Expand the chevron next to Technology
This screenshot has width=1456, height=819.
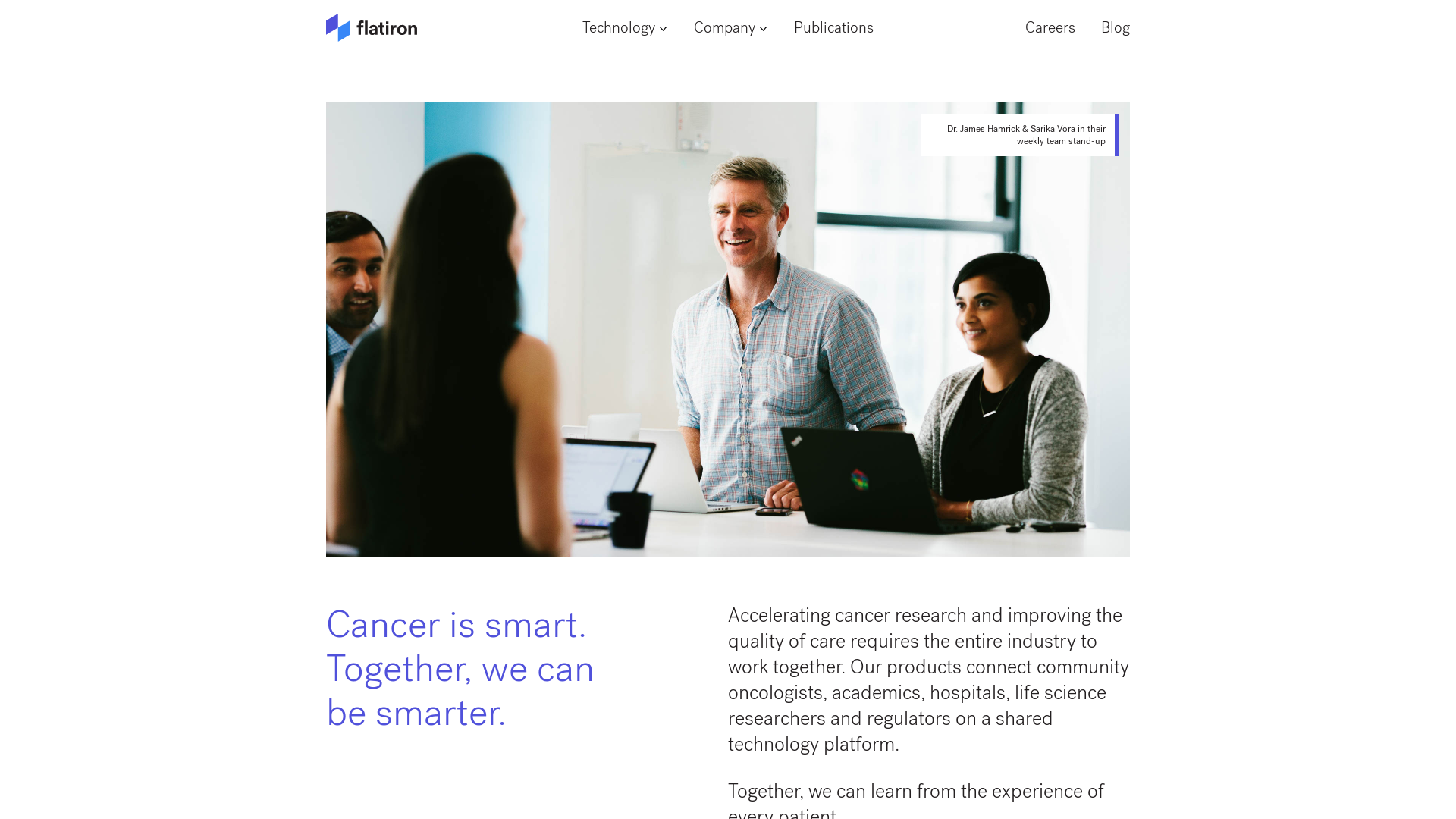(663, 29)
